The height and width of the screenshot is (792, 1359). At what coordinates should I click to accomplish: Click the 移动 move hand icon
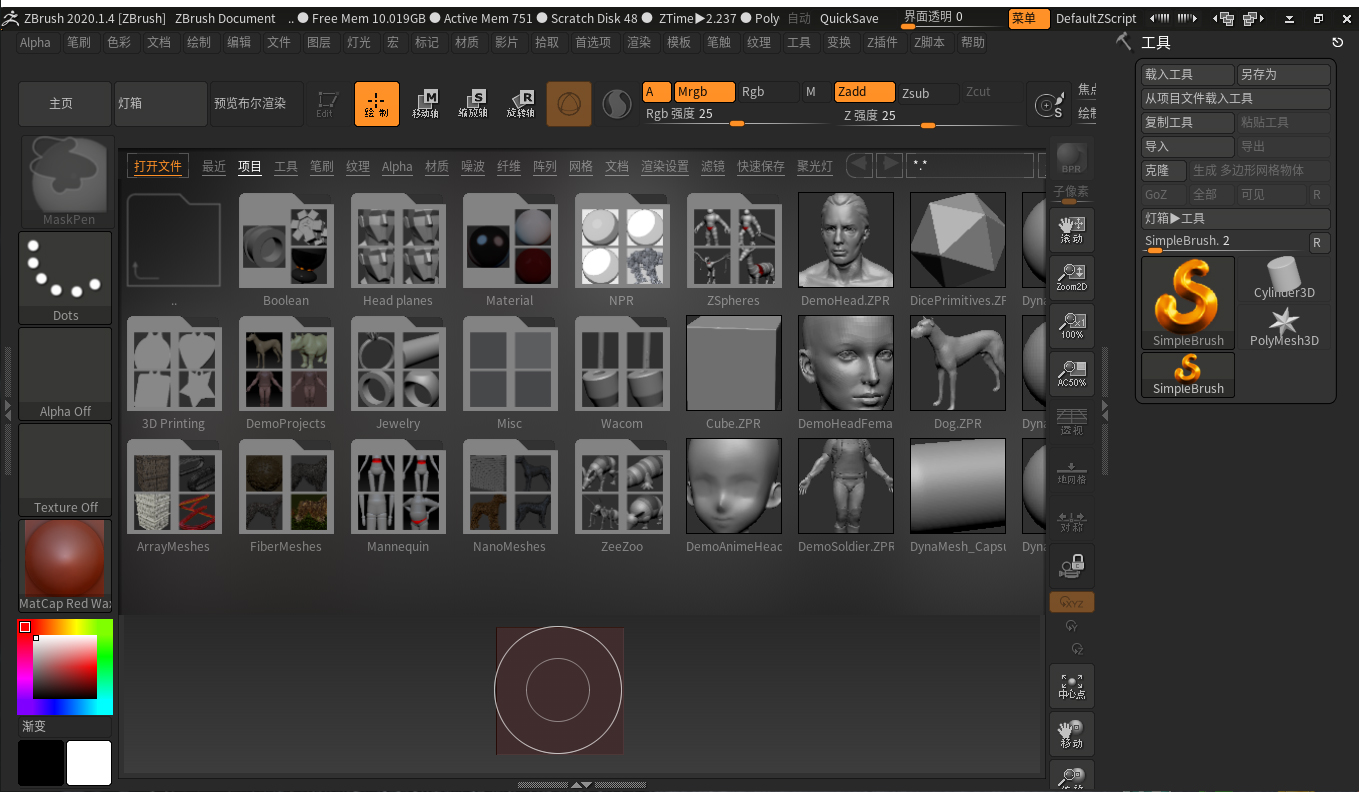(1071, 734)
